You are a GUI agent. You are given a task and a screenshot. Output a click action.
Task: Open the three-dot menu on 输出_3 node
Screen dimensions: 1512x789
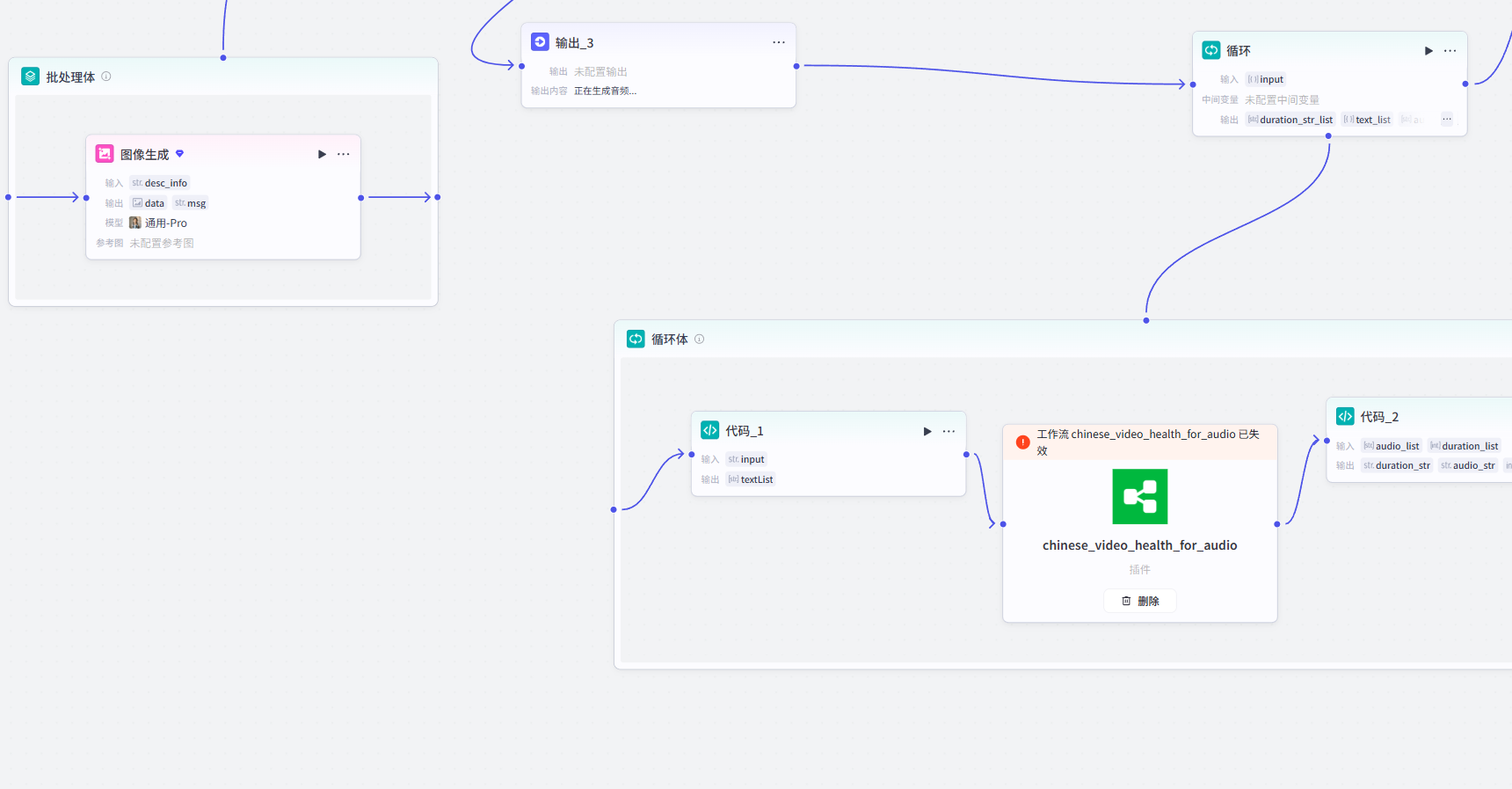[779, 42]
